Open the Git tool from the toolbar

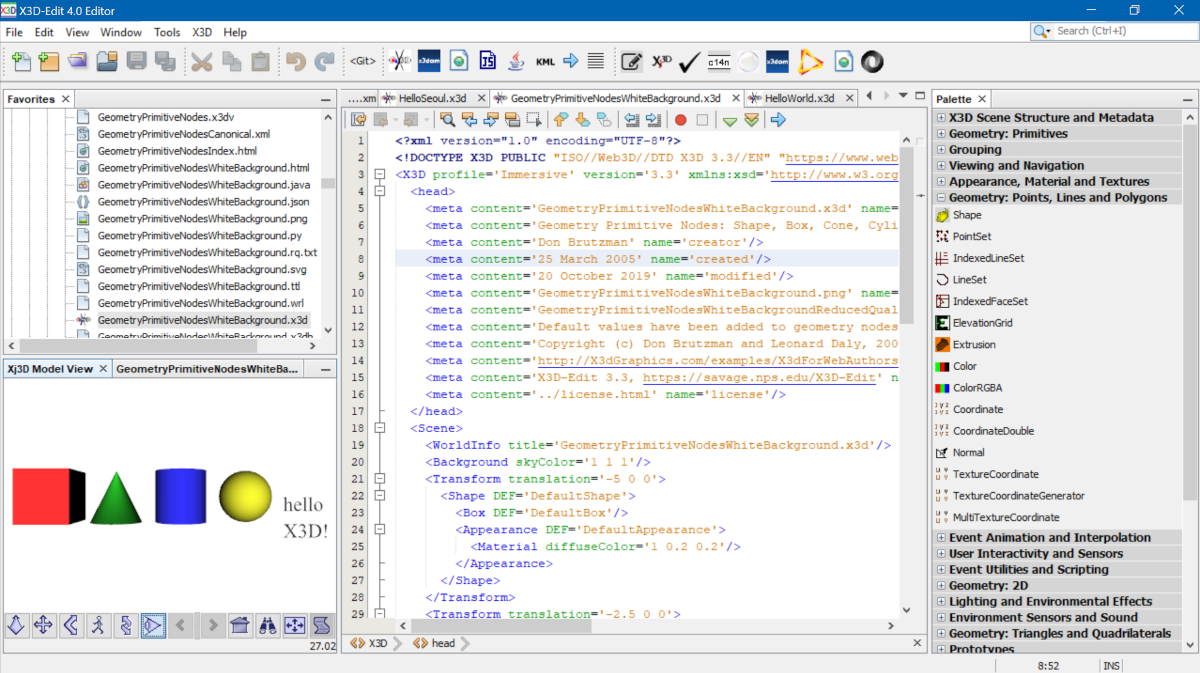click(362, 61)
